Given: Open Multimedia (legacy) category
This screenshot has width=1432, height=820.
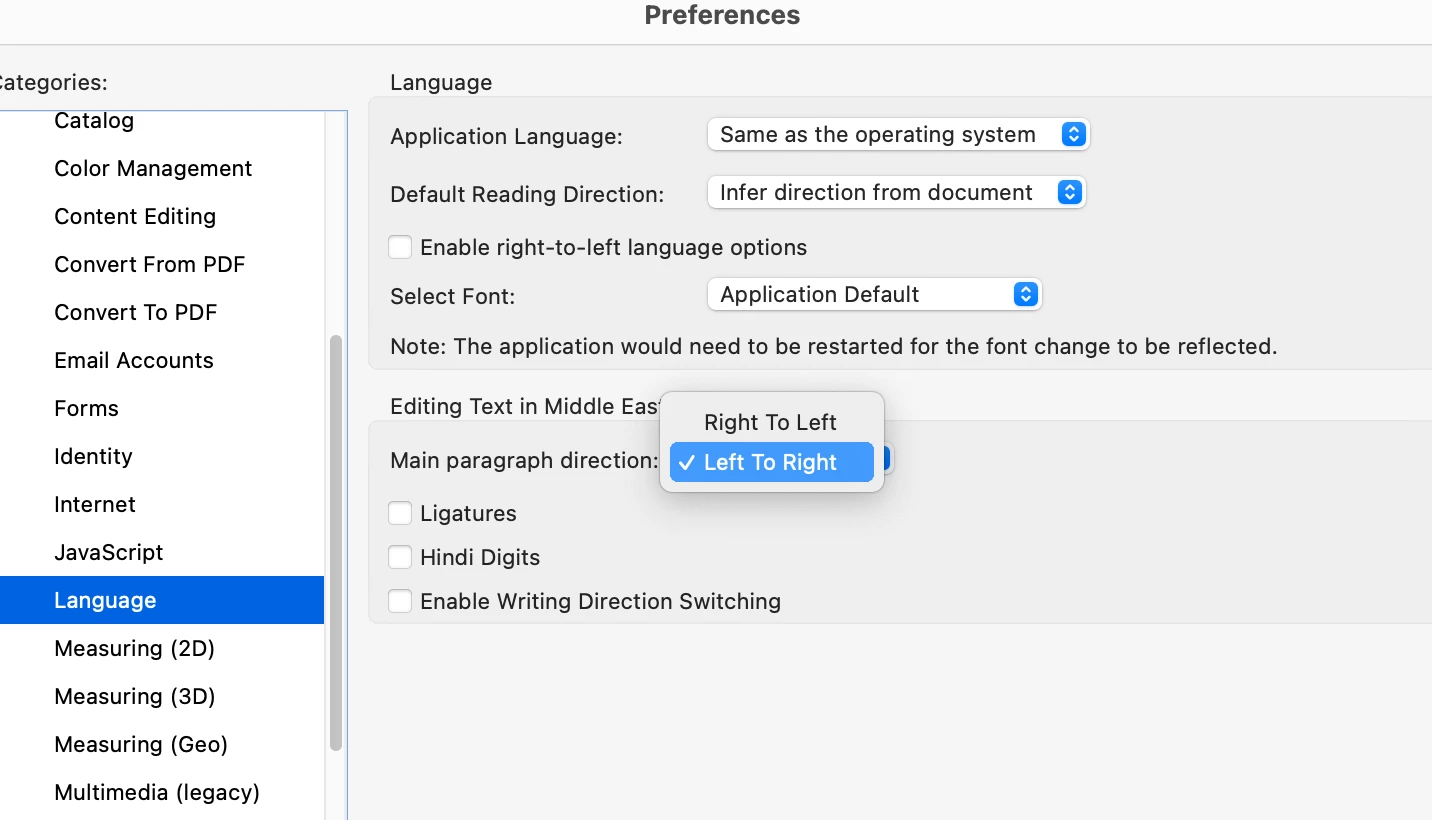Looking at the screenshot, I should tap(157, 793).
